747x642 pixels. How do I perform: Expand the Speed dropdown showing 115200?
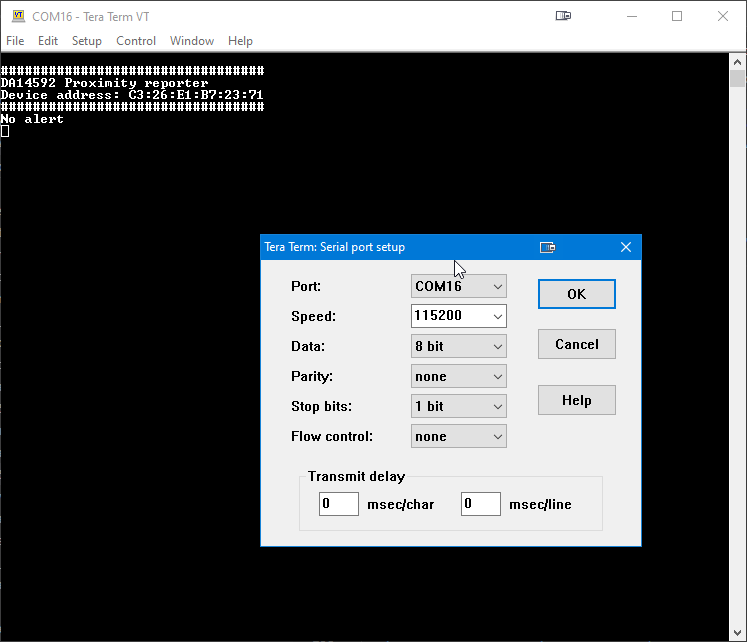click(459, 316)
